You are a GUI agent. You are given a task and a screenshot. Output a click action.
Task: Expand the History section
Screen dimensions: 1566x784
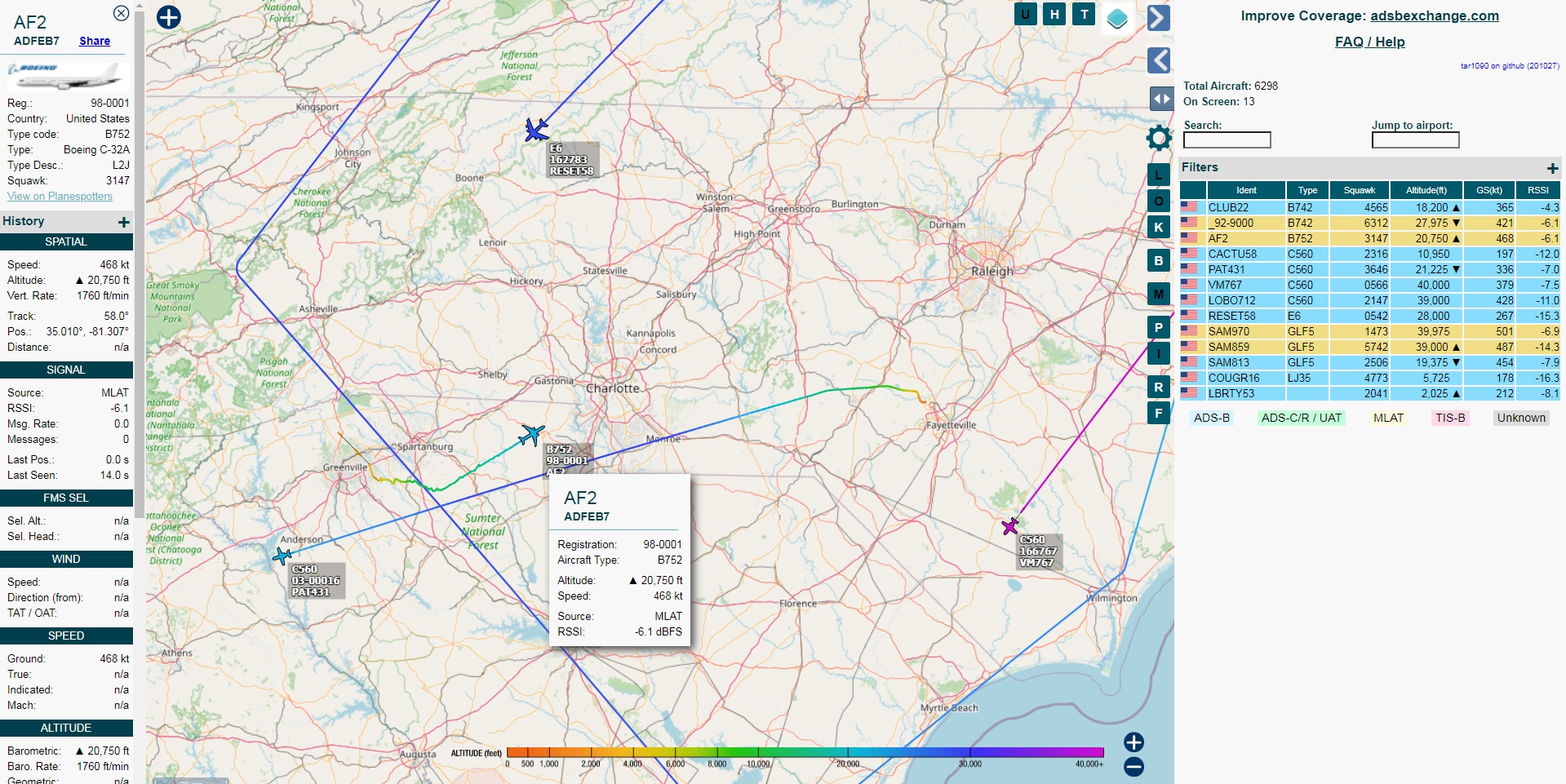coord(124,222)
